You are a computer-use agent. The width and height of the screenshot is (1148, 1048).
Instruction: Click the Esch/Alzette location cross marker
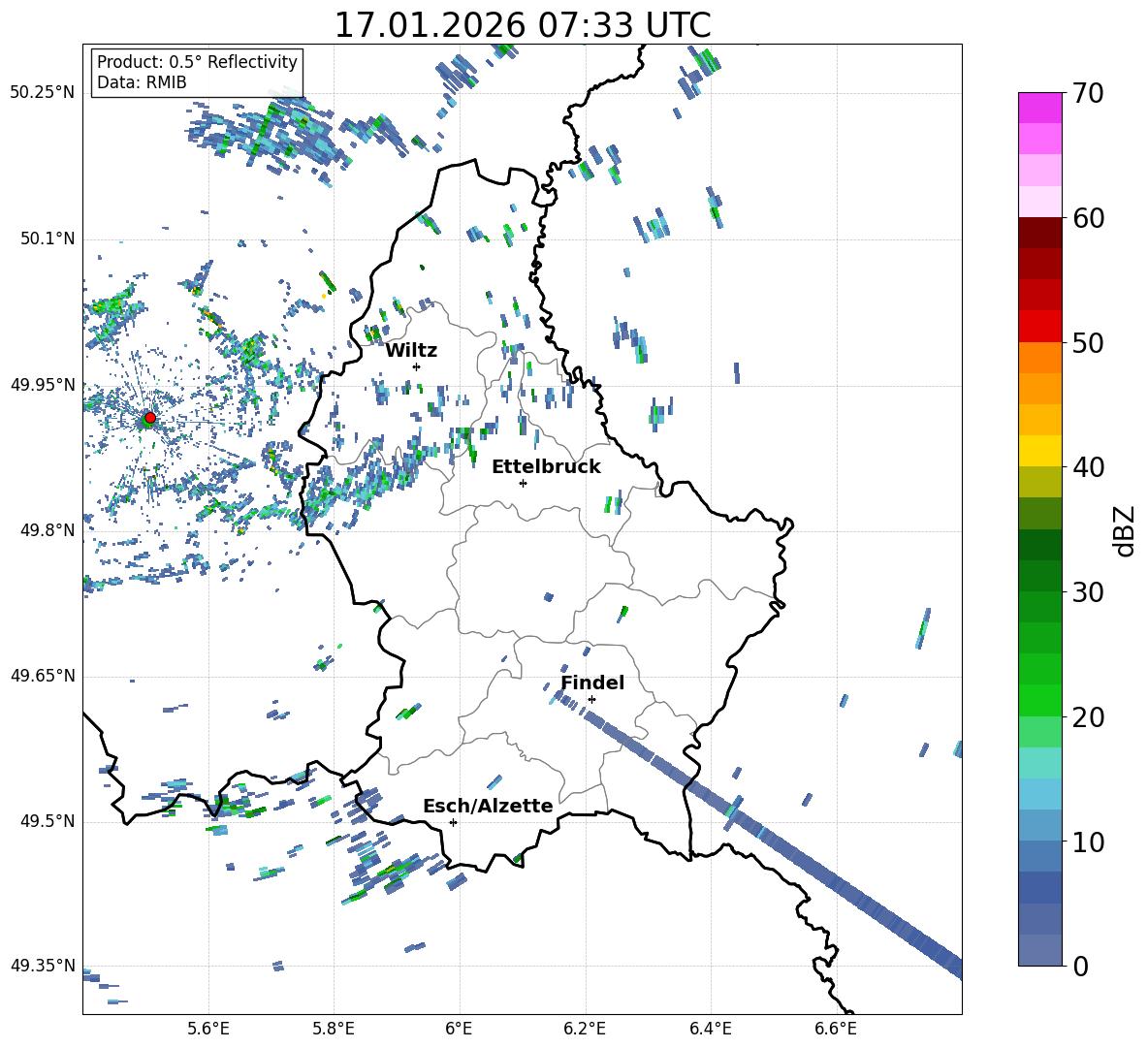453,822
